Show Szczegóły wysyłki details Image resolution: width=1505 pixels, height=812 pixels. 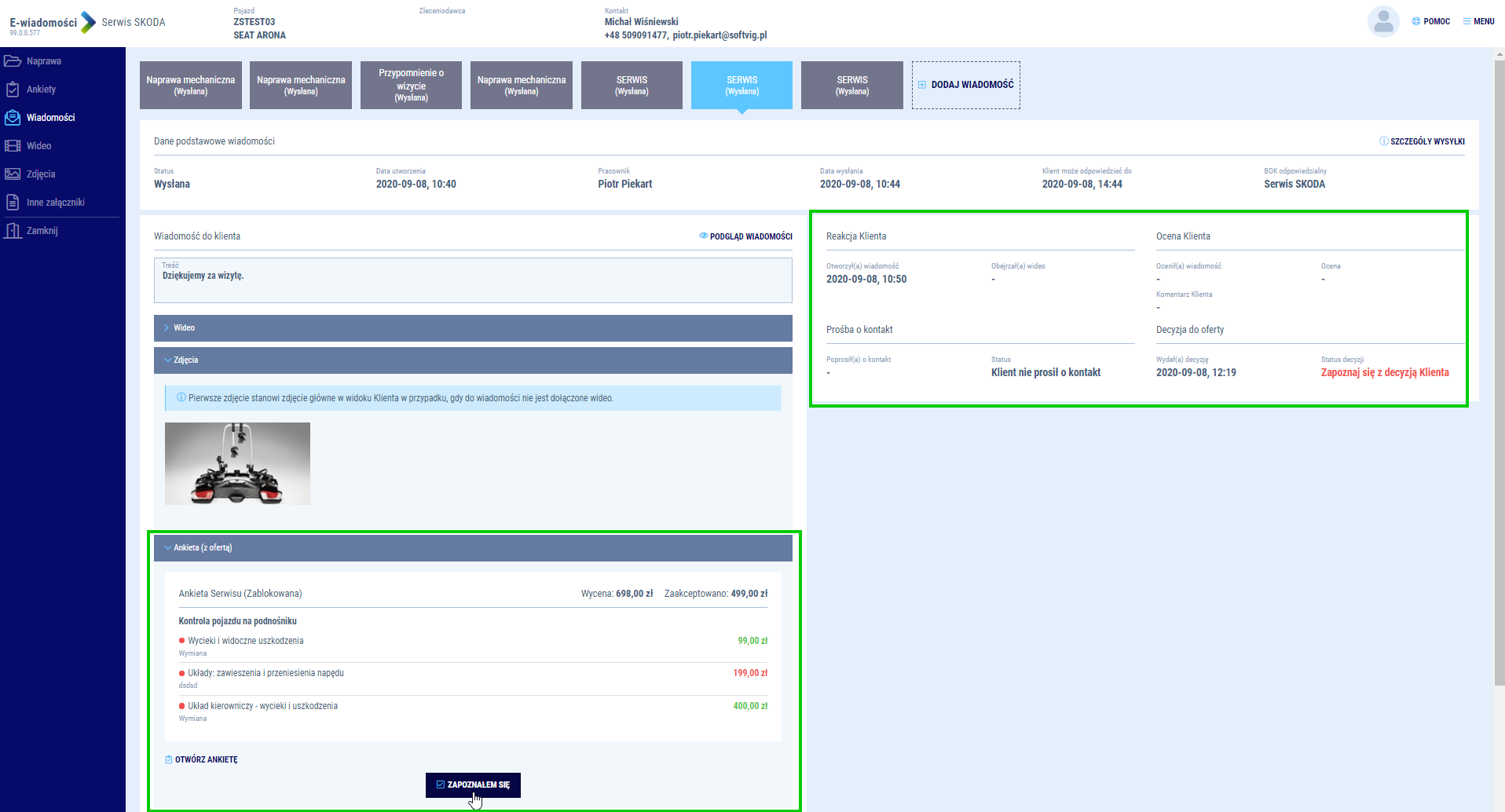click(x=1422, y=141)
